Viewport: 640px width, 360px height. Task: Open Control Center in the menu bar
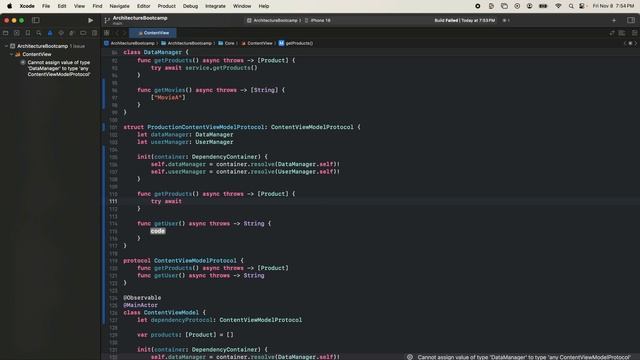point(582,6)
